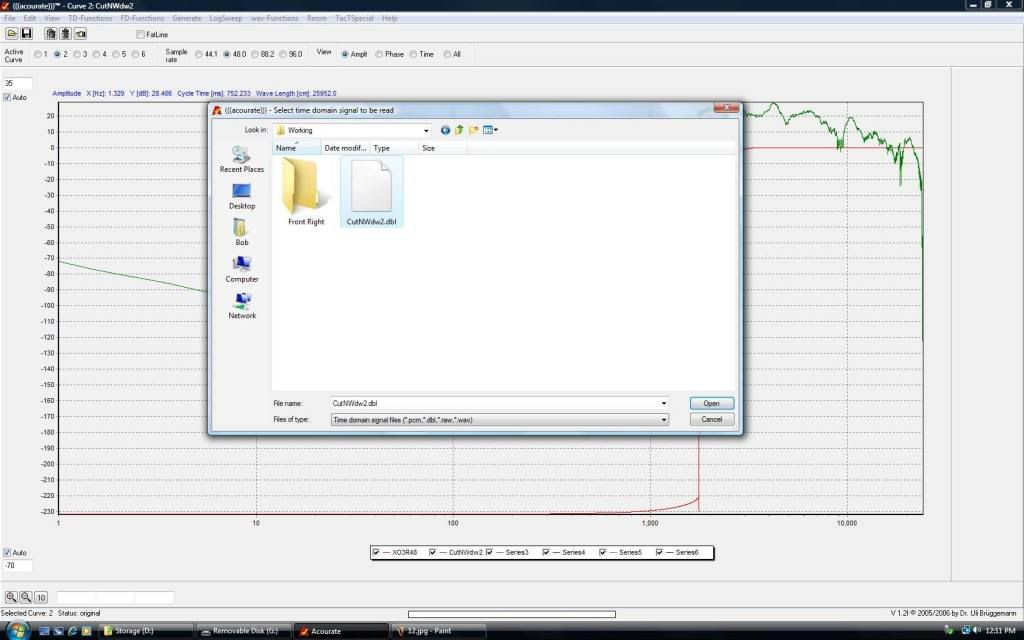Open the Room menu
This screenshot has height=640, width=1024.
tap(317, 18)
